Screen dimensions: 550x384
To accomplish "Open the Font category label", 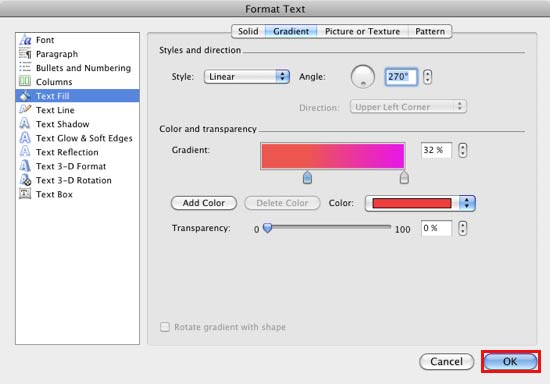I will pyautogui.click(x=45, y=40).
